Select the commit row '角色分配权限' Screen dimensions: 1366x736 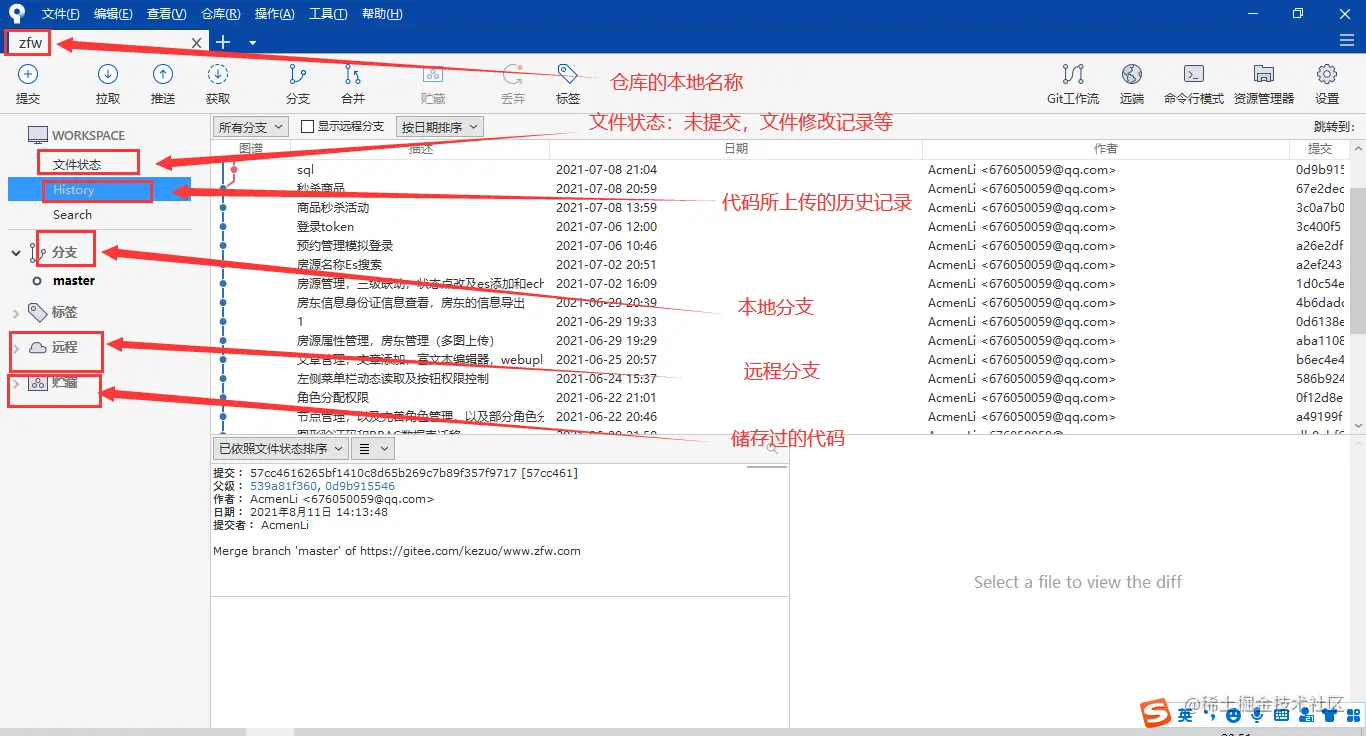point(780,398)
